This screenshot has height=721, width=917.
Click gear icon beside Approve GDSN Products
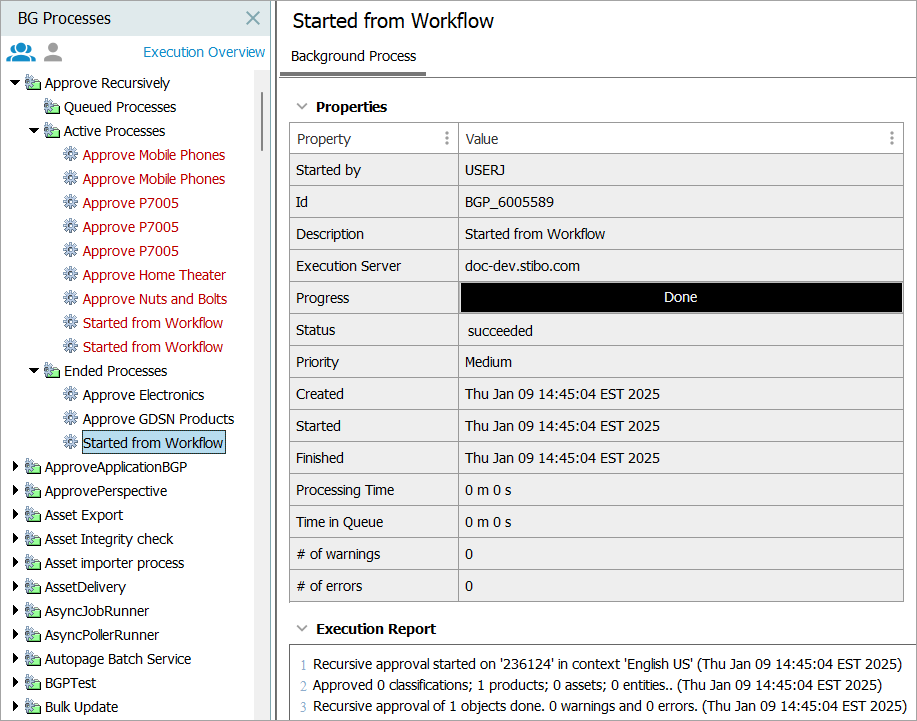coord(70,419)
